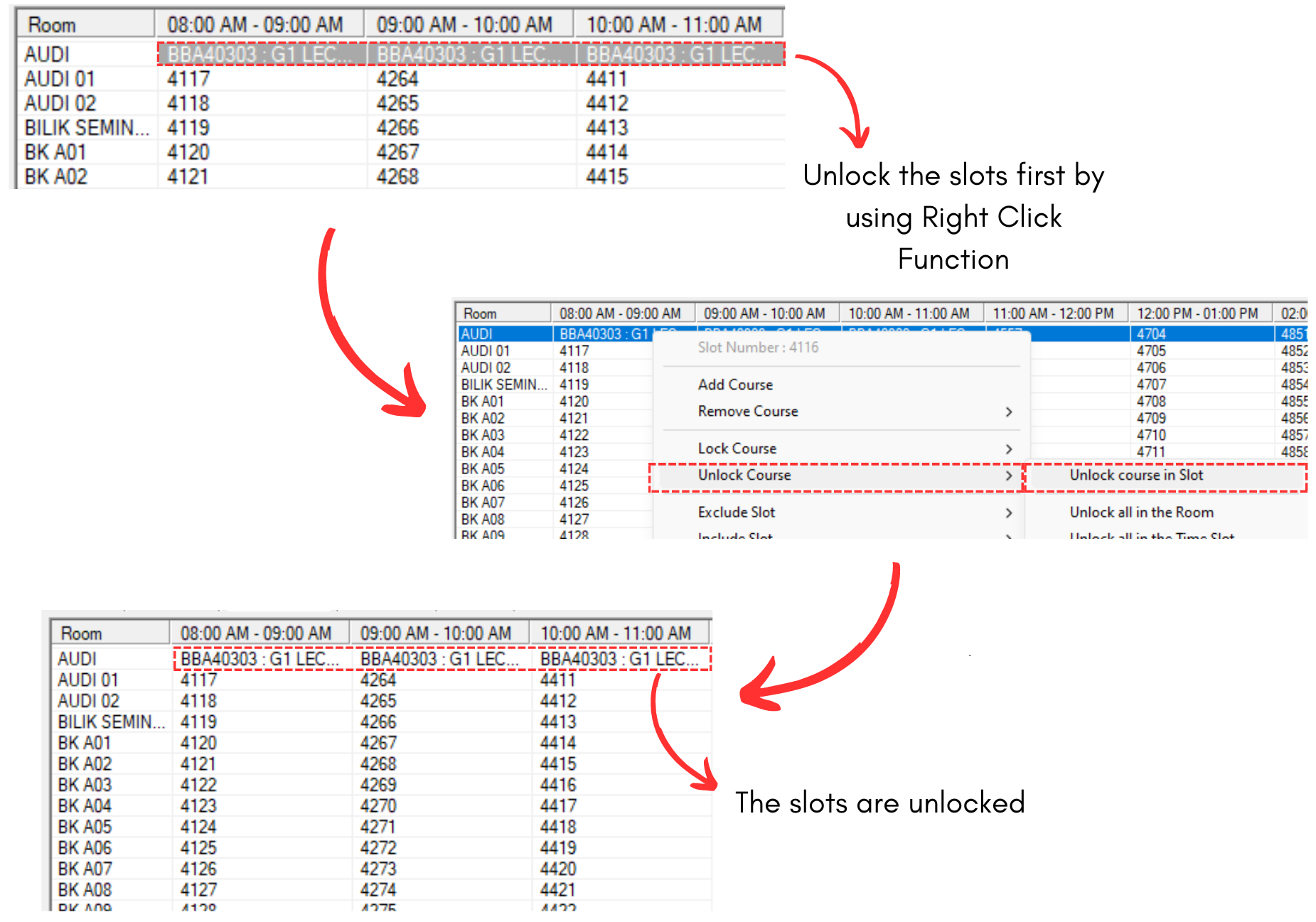Expand the Lock Course submenu arrow

coord(1008,449)
